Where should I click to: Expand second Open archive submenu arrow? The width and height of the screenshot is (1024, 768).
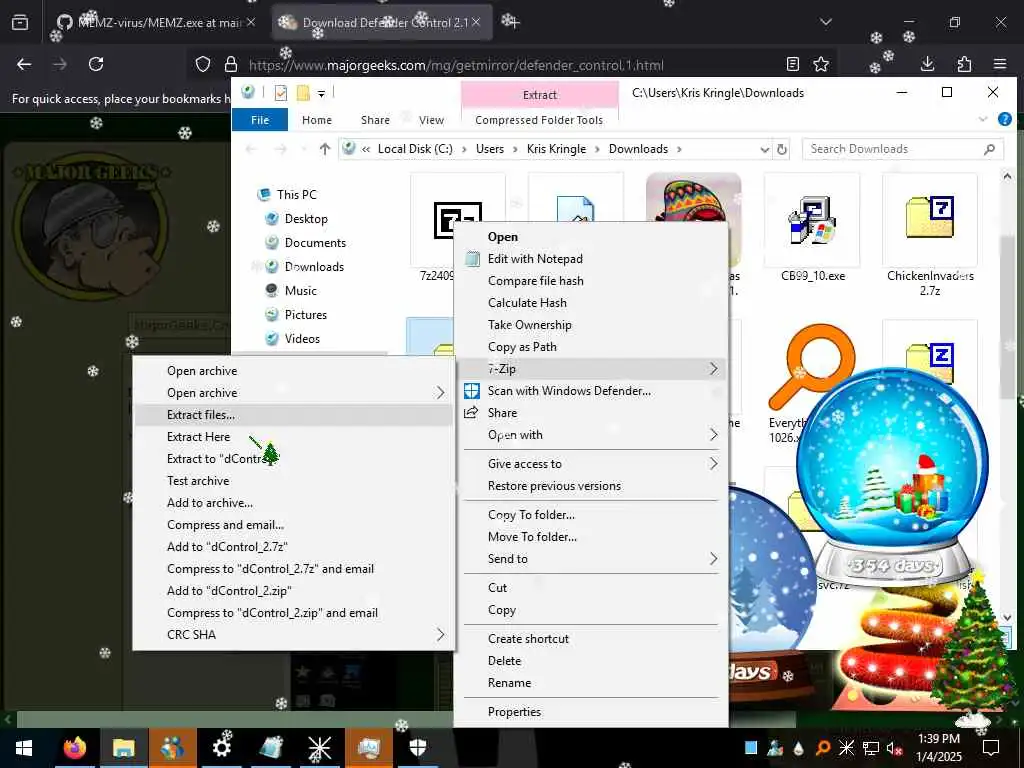pos(440,392)
